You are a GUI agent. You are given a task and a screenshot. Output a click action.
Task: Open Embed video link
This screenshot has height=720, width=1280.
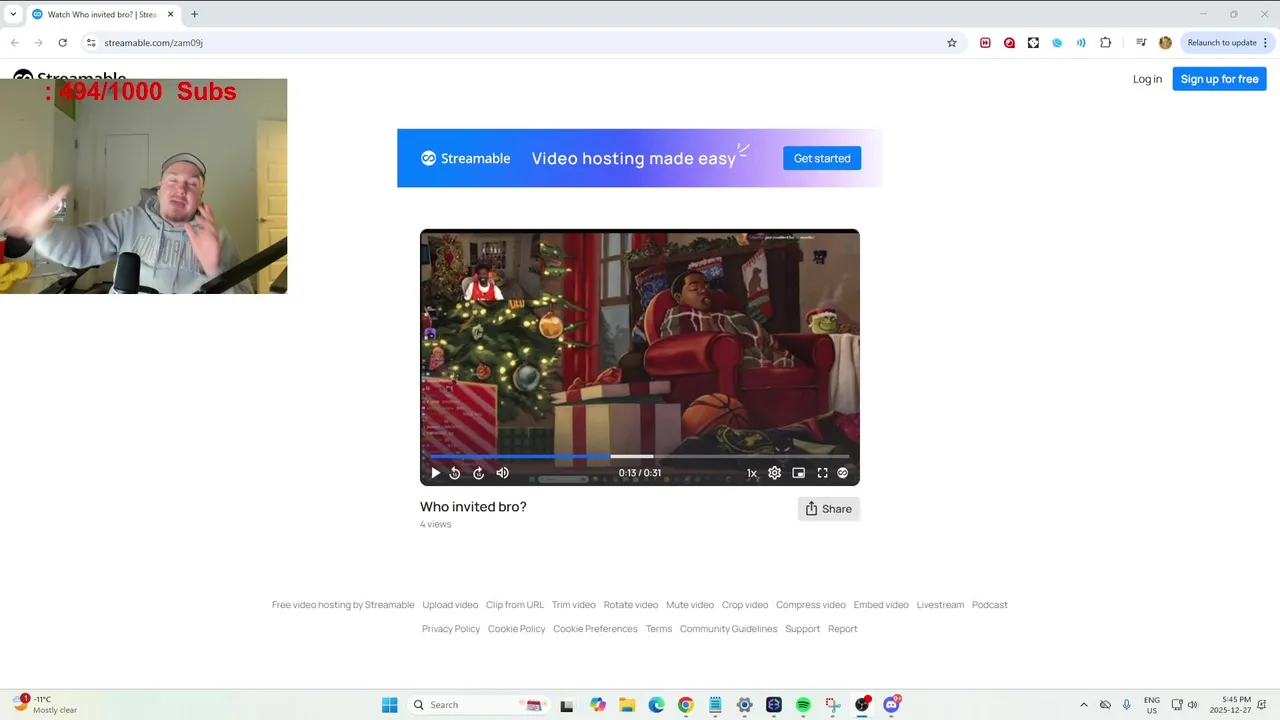881,605
